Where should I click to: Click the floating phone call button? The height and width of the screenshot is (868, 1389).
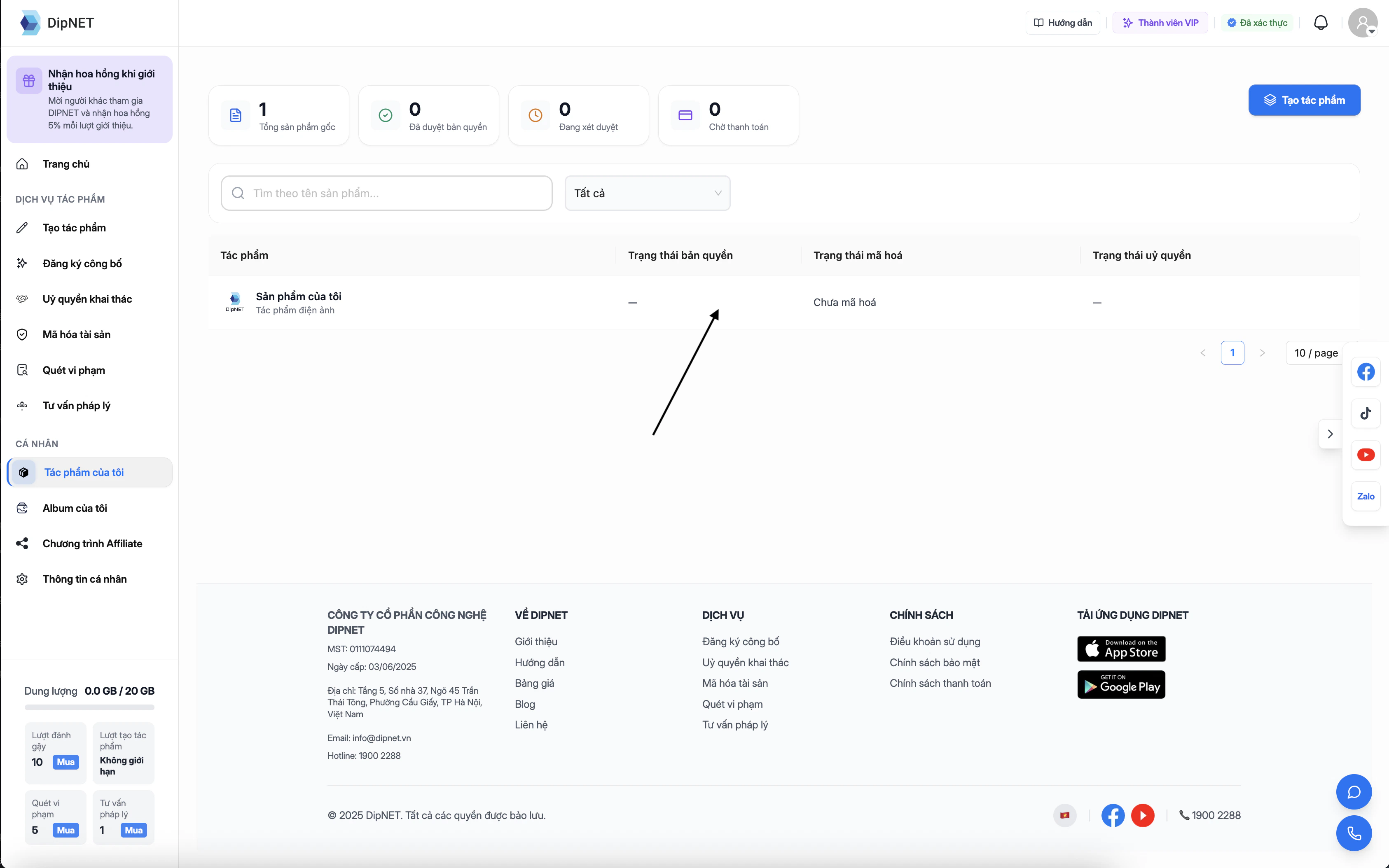(1354, 833)
